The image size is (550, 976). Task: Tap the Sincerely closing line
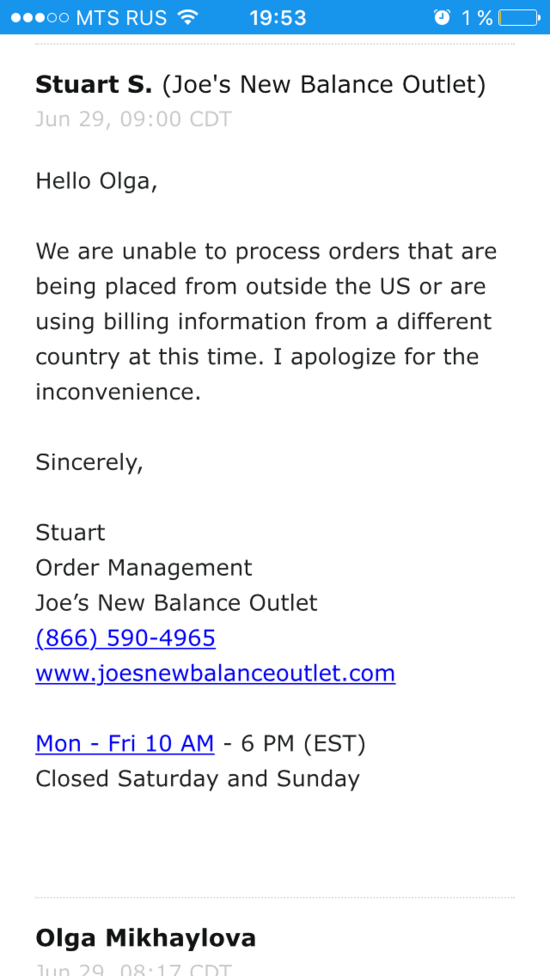[89, 462]
